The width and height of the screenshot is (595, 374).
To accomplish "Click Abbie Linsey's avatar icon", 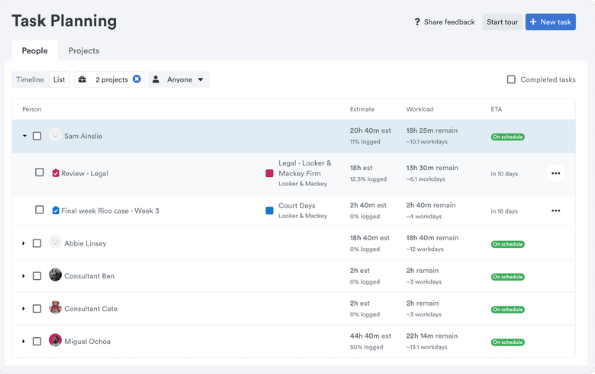I will click(55, 242).
